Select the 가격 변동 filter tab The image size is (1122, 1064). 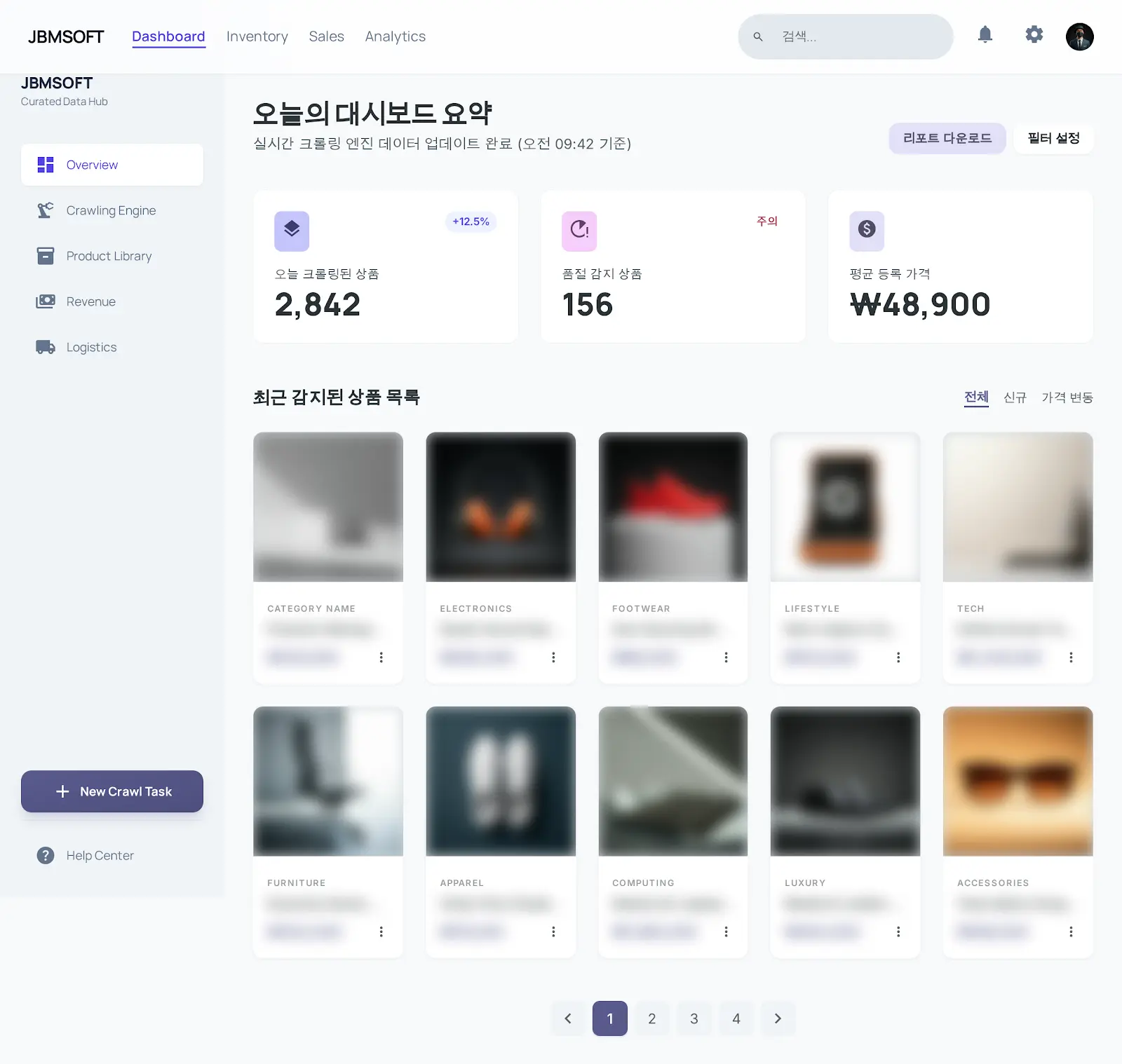[x=1067, y=397]
